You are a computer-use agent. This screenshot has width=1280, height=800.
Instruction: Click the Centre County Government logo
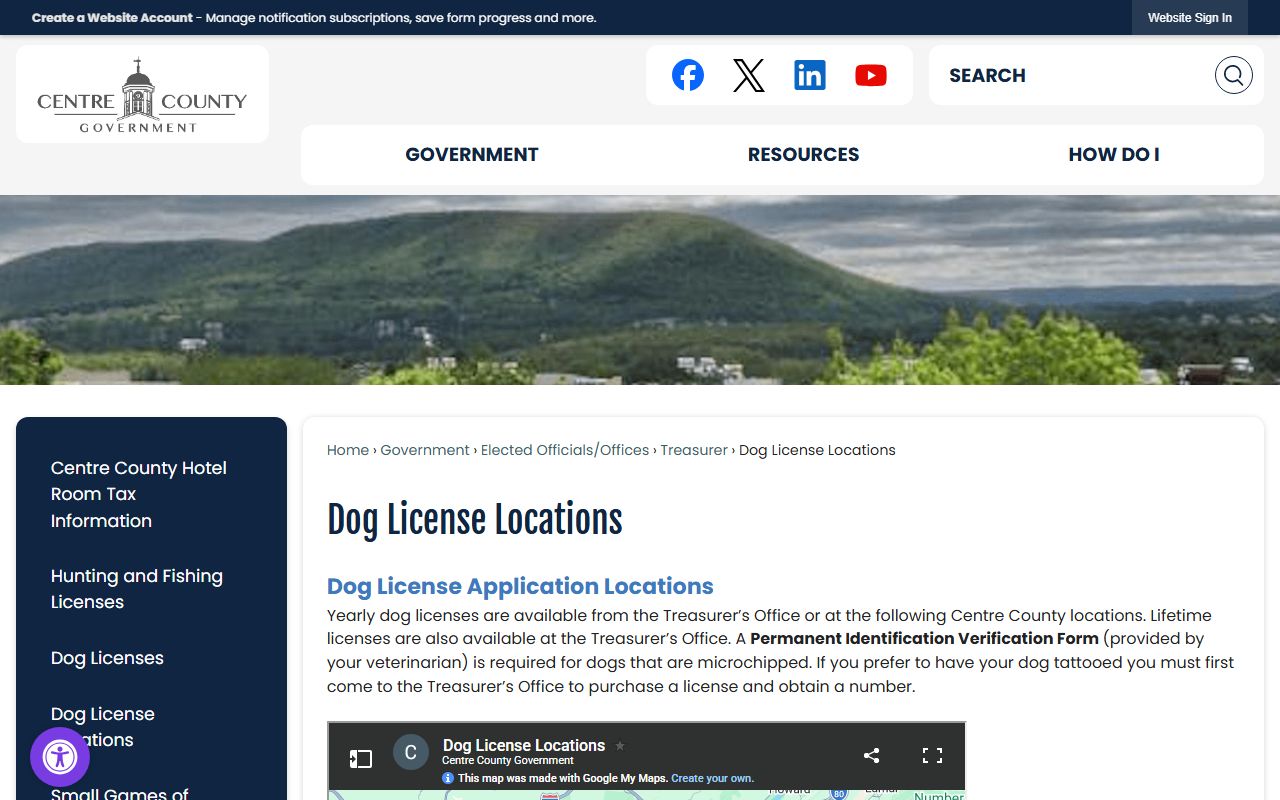[142, 95]
